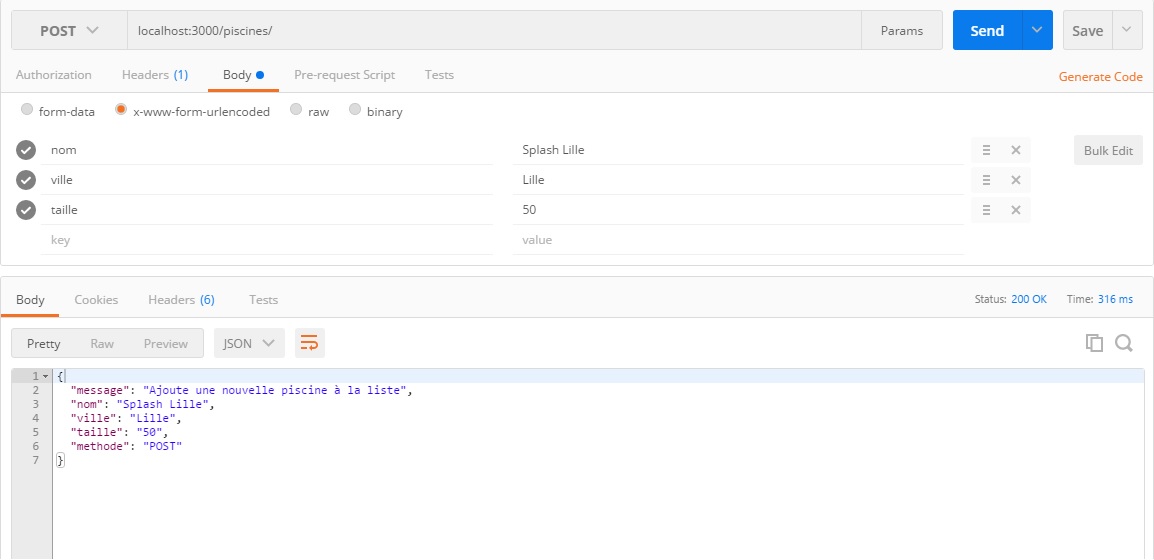
Task: Copy response body with the copy icon
Action: (x=1094, y=343)
